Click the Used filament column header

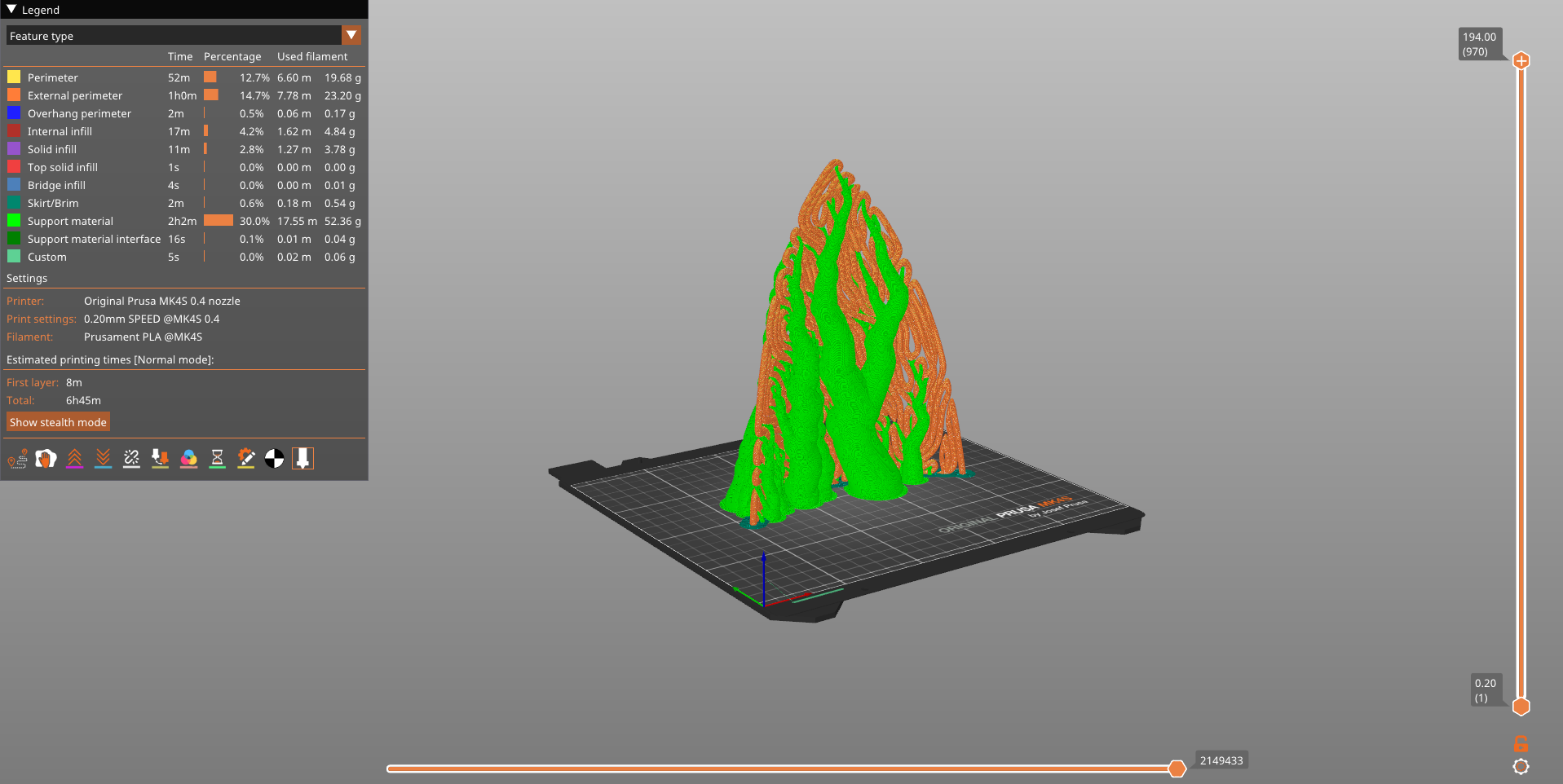click(312, 56)
